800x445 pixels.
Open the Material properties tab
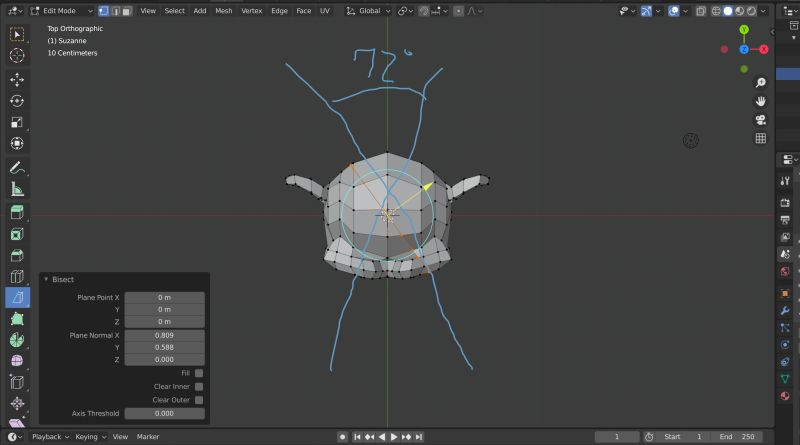click(785, 396)
